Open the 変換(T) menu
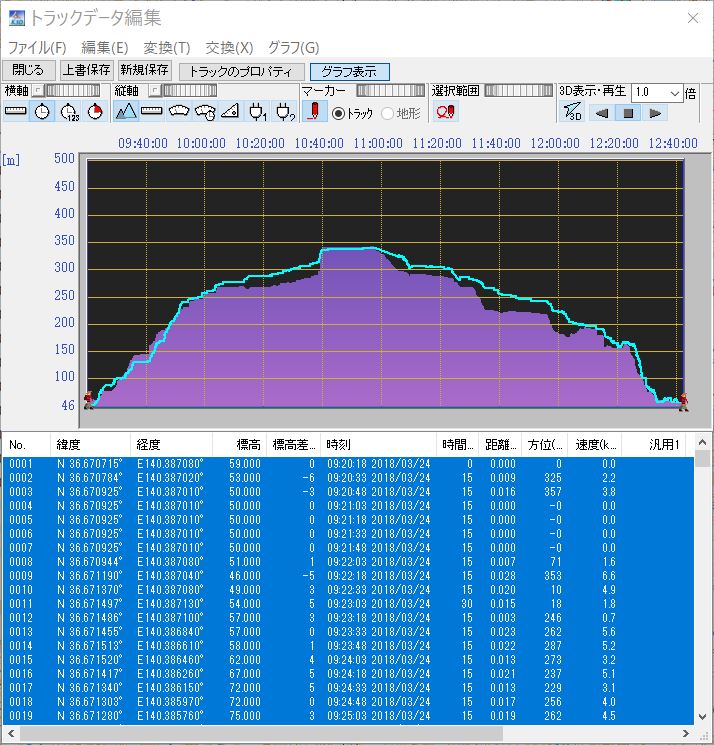This screenshot has width=714, height=745. pos(167,48)
